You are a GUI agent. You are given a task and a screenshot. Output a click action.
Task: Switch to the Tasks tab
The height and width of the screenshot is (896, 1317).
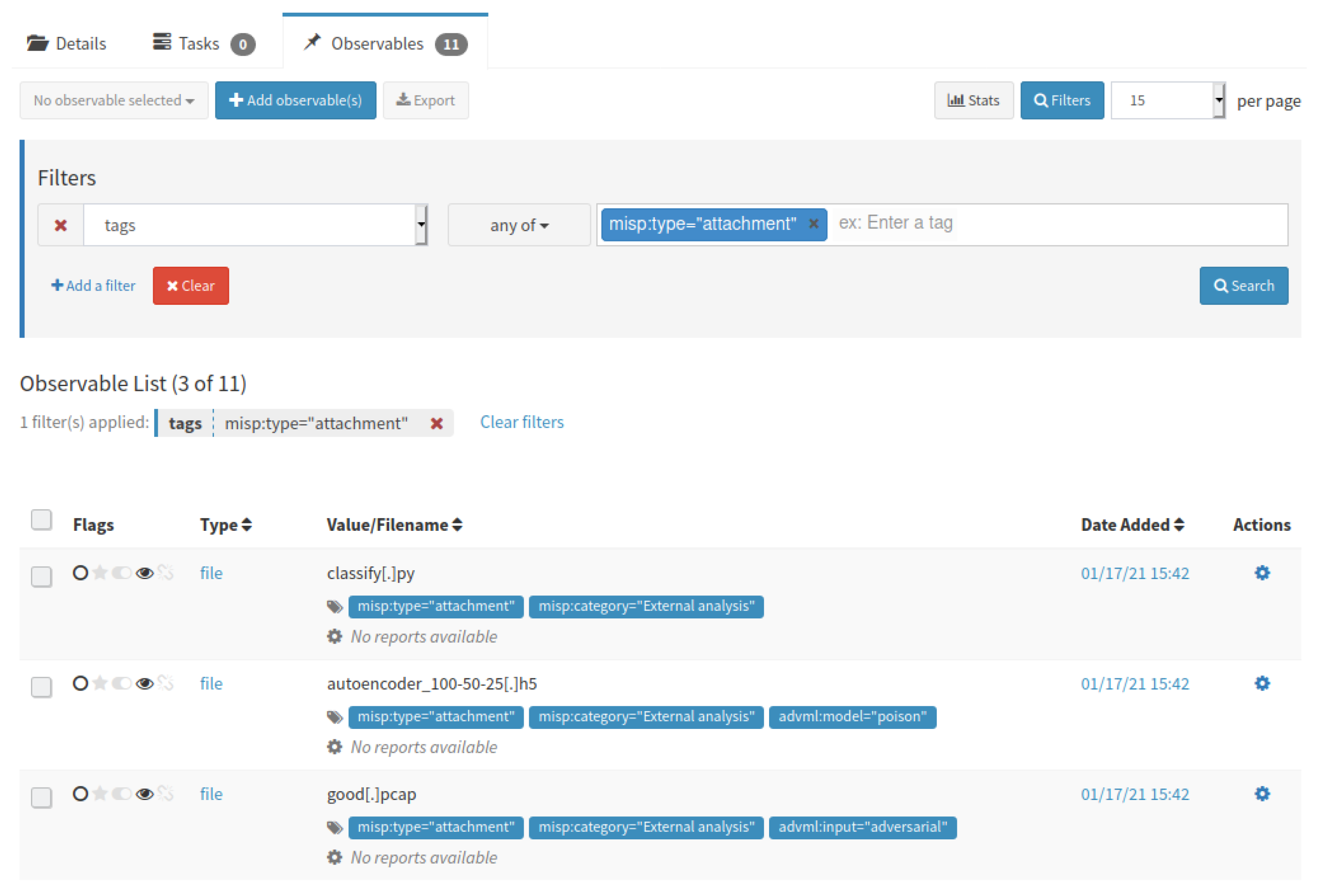click(203, 44)
